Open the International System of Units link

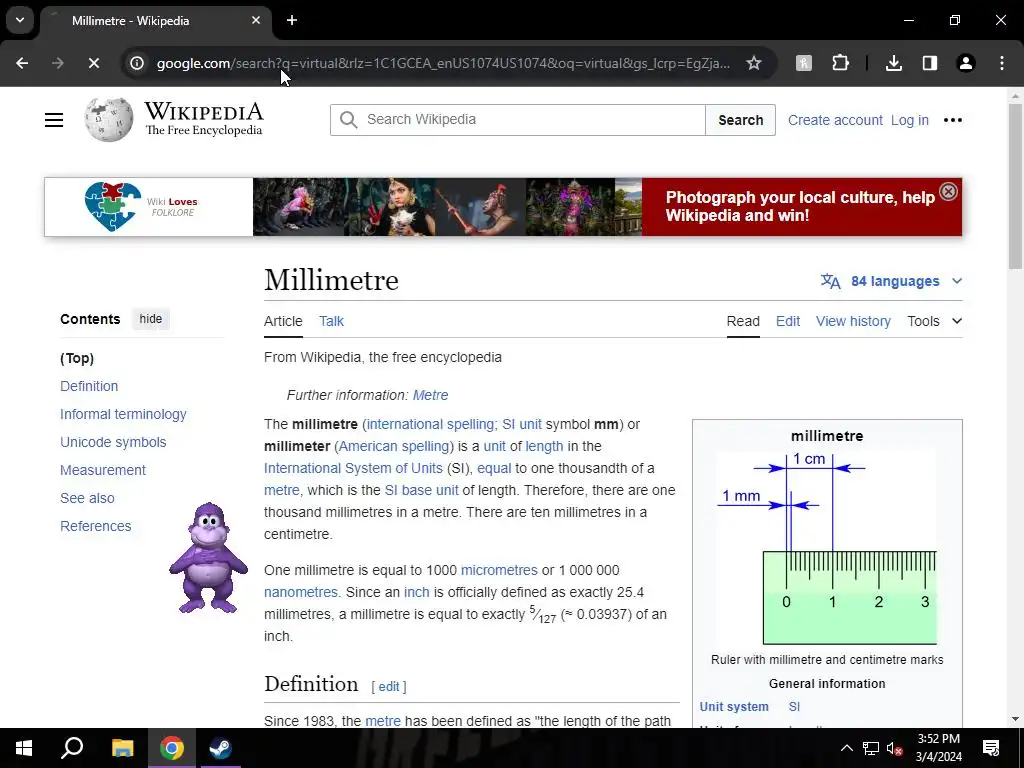pyautogui.click(x=353, y=468)
